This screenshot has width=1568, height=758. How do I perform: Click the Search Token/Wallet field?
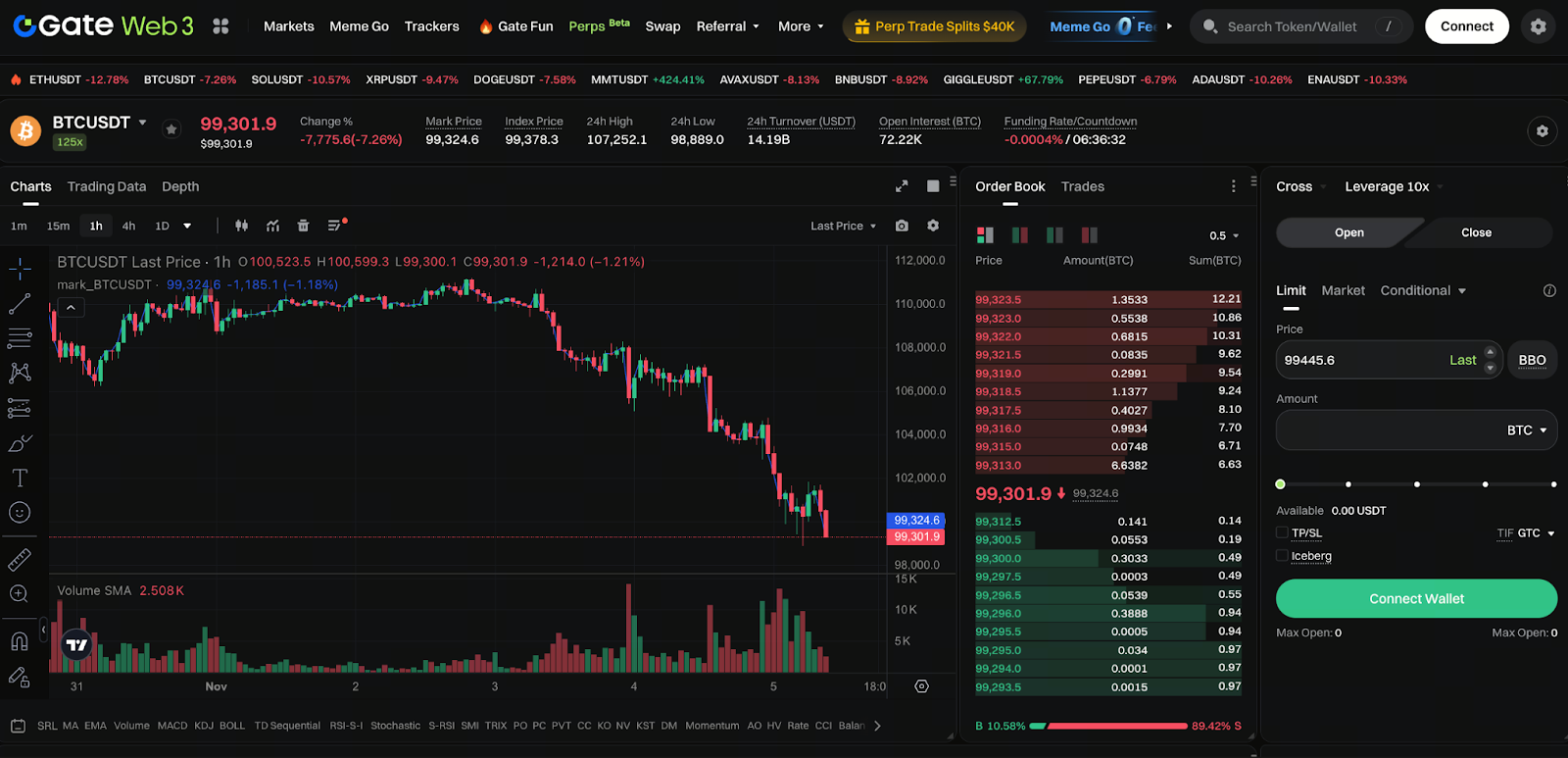click(x=1301, y=26)
